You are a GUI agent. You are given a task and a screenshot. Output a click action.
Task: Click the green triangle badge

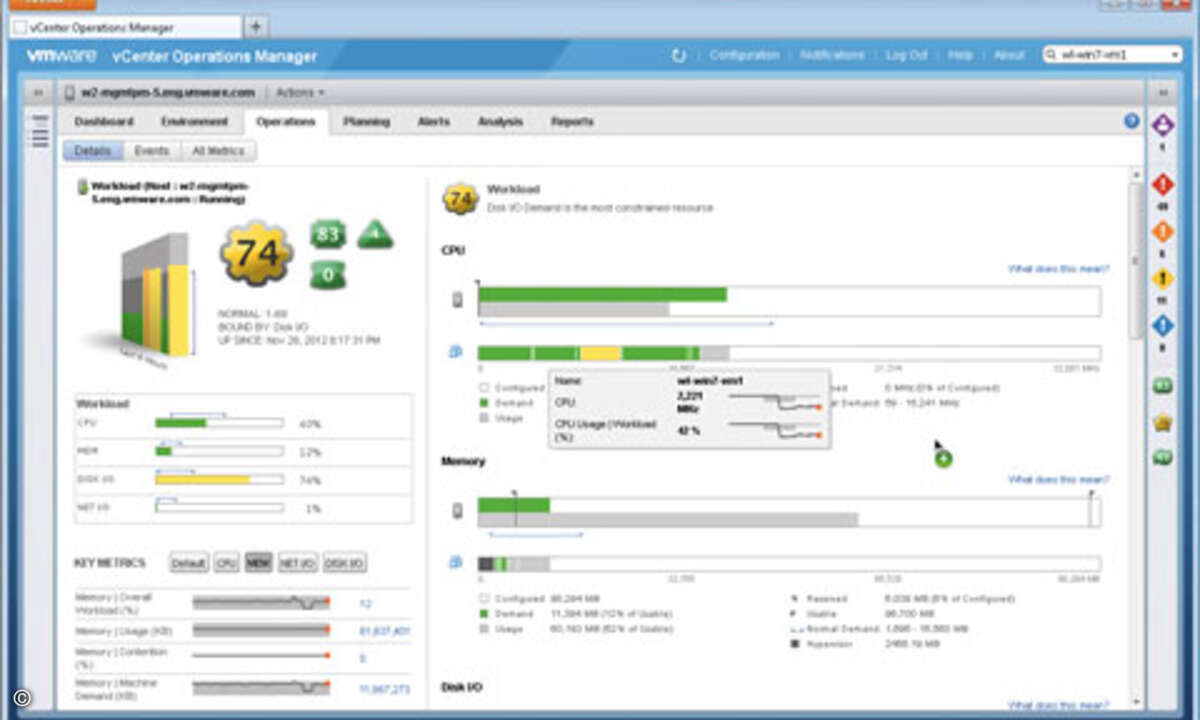(x=375, y=235)
